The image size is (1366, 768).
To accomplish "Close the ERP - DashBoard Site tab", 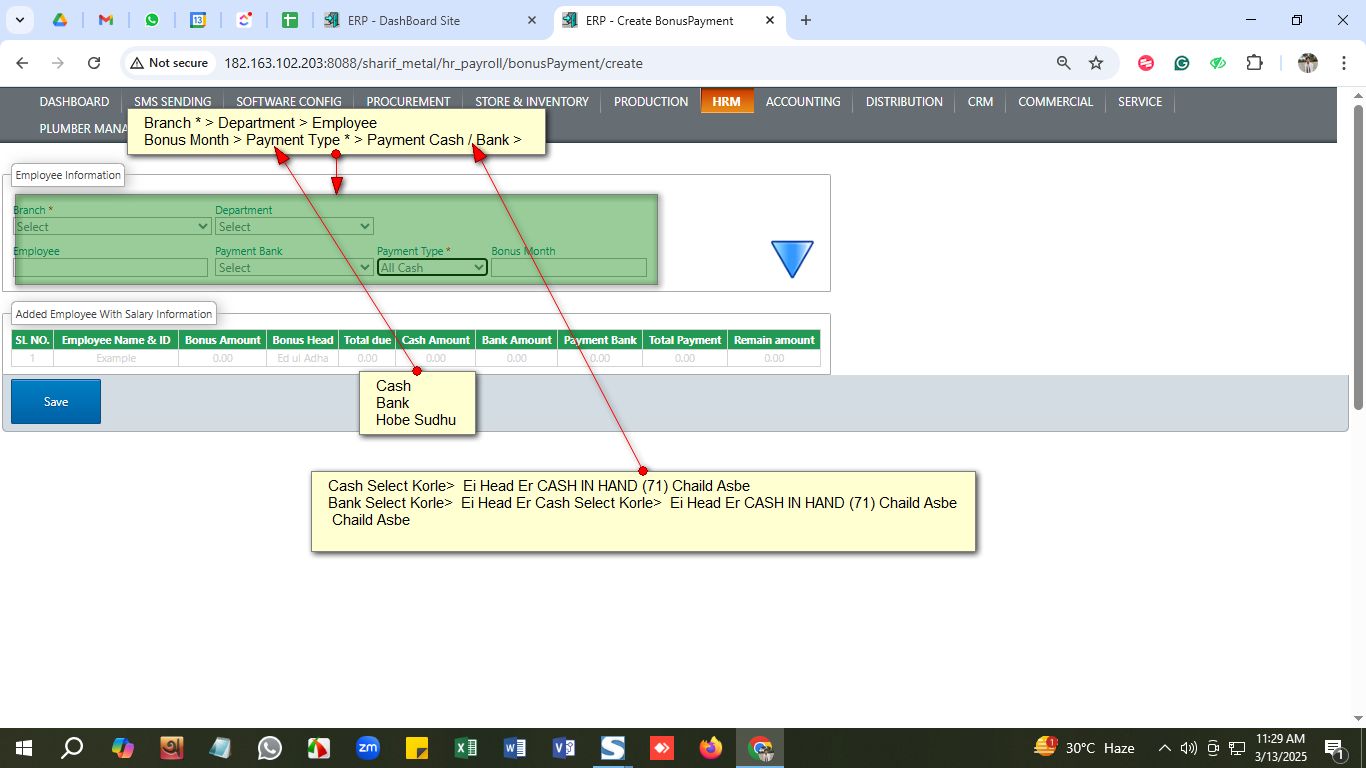I will pyautogui.click(x=532, y=20).
